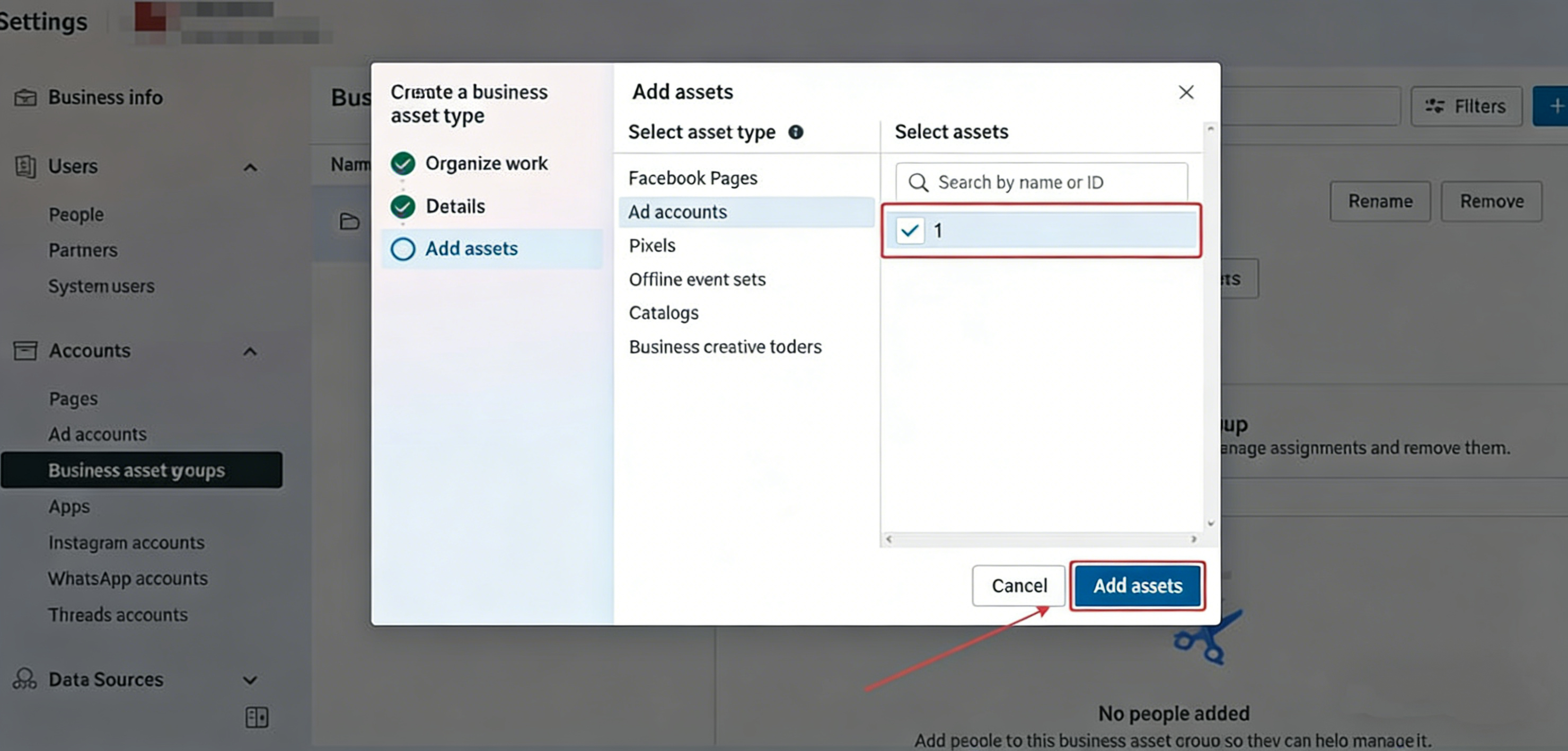Viewport: 1568px width, 751px height.
Task: Click the Search by name or ID field
Action: pos(1042,182)
